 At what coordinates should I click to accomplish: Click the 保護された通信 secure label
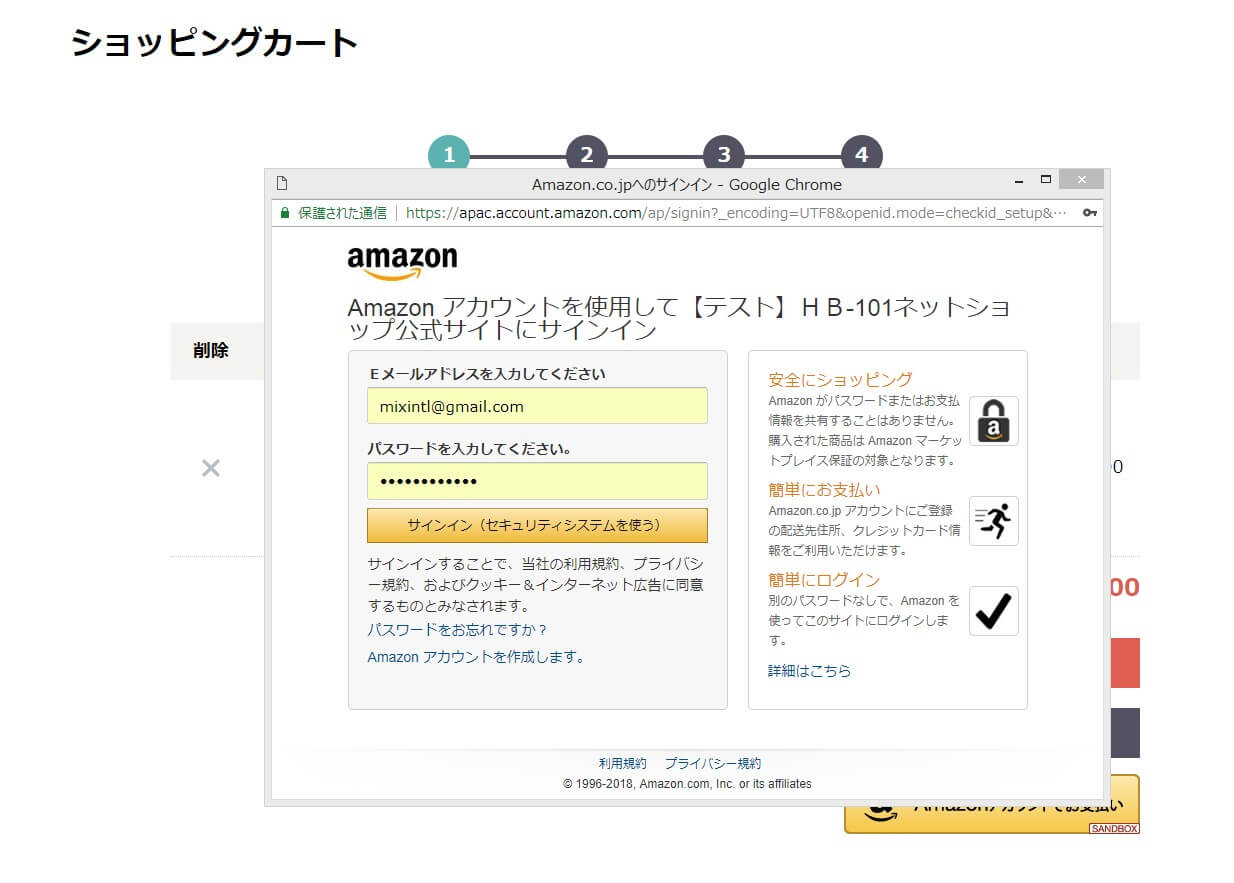(x=342, y=213)
